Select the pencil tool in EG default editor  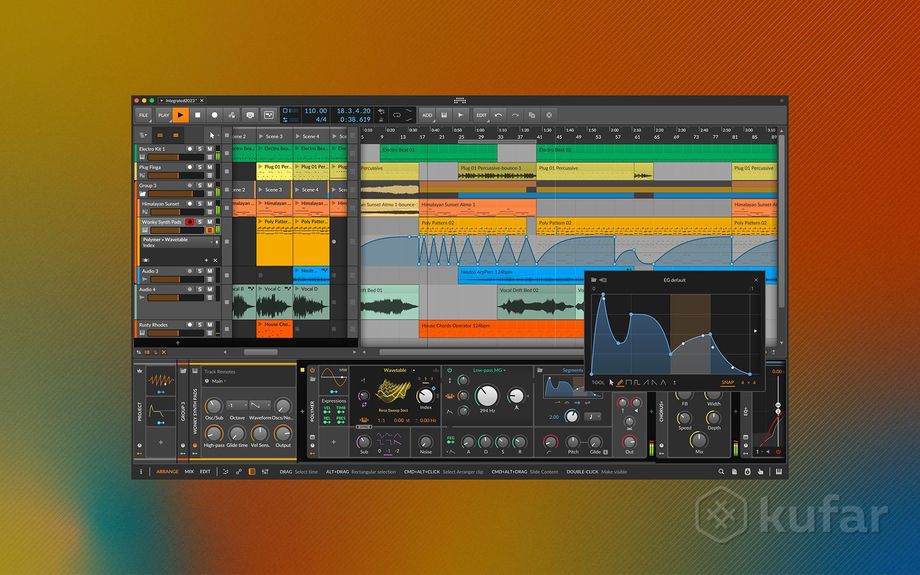coord(620,383)
